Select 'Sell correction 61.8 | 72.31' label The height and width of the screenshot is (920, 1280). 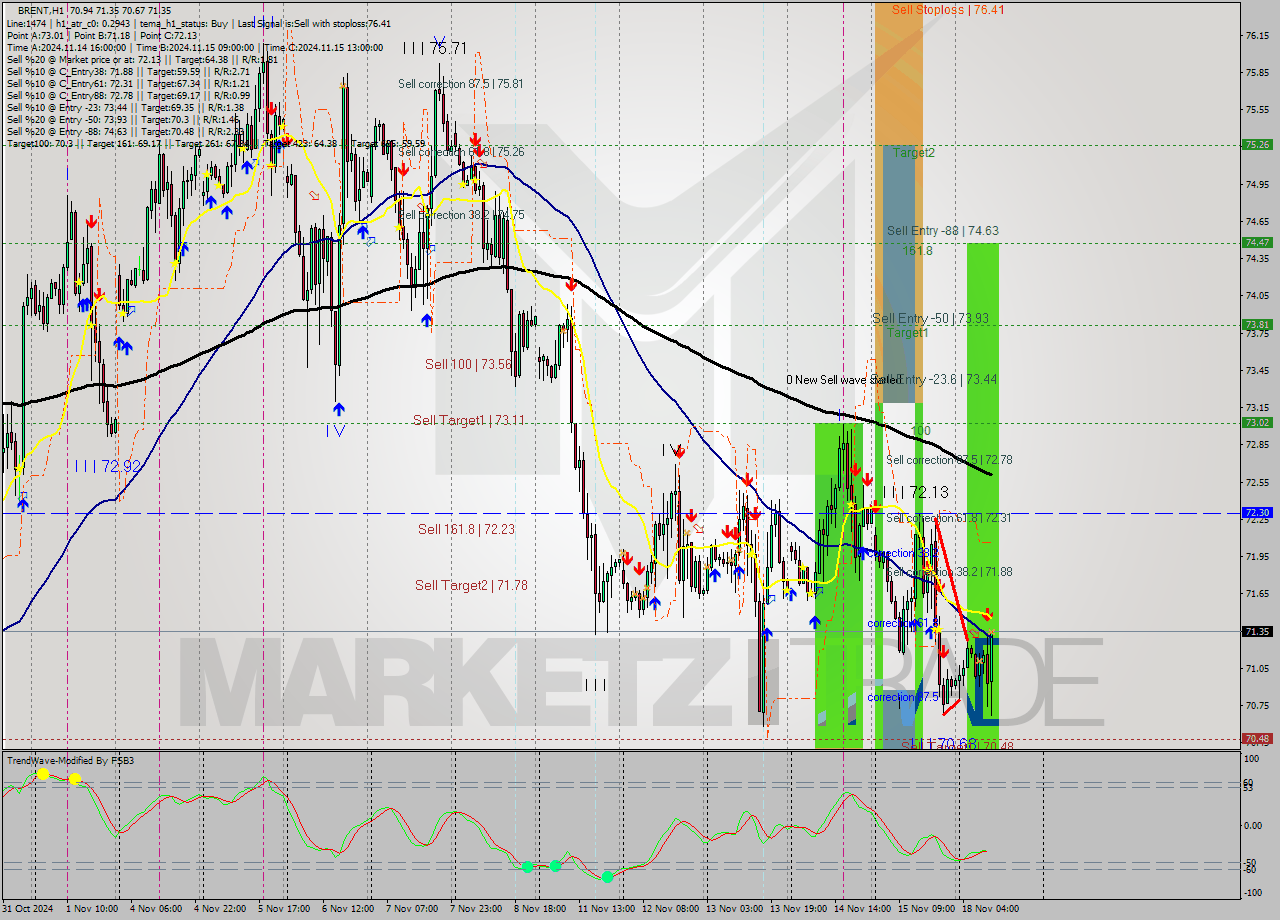click(x=949, y=518)
